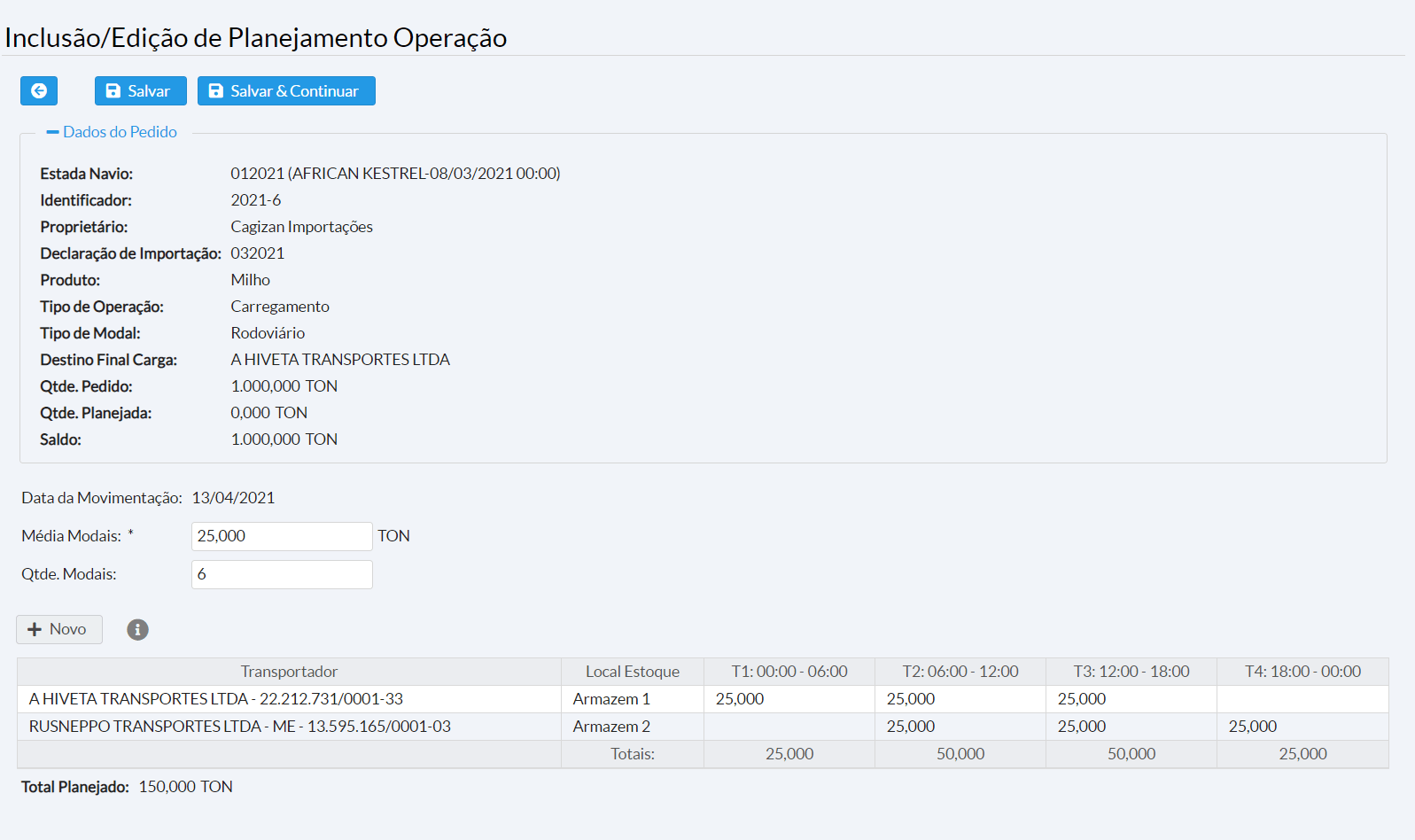Add a new row with Novo
This screenshot has height=840, width=1415.
[x=58, y=629]
